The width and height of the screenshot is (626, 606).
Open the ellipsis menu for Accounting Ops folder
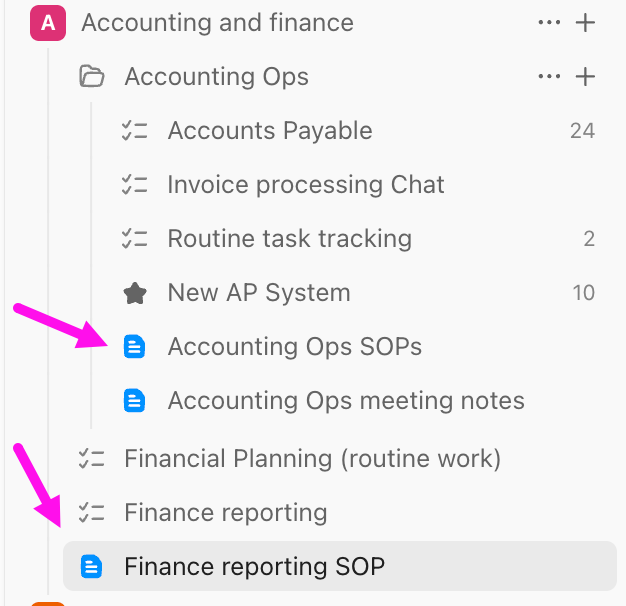tap(549, 76)
